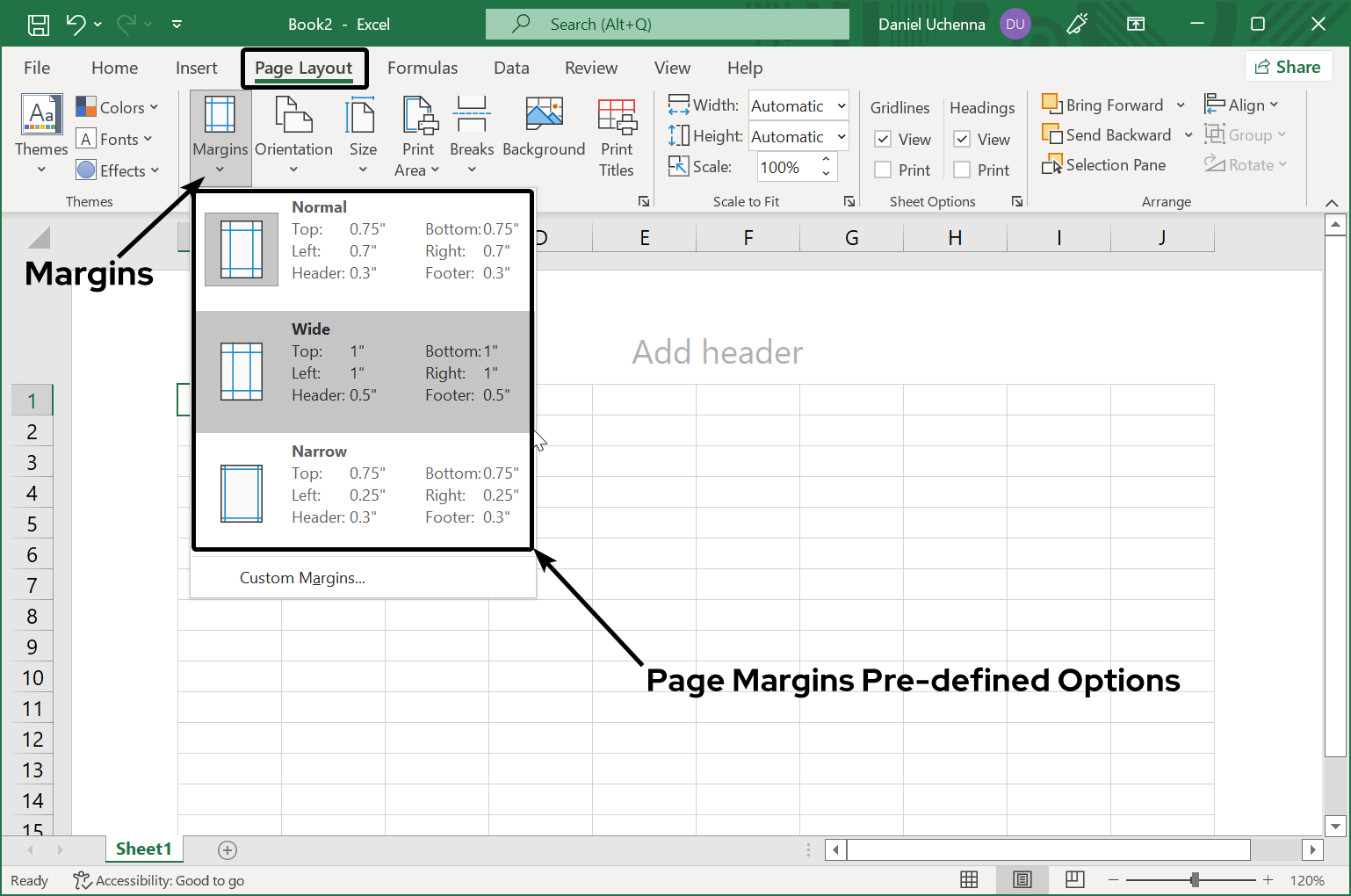Expand the Bring Forward dropdown arrow

tap(1181, 105)
